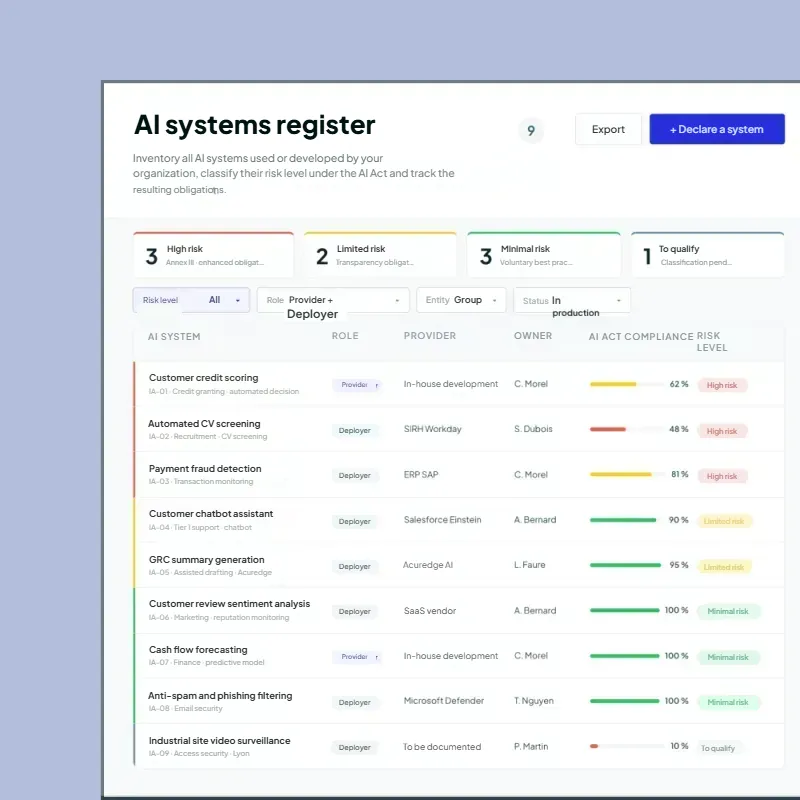The image size is (800, 800).
Task: Select the Limited risk summary card
Action: 380,255
